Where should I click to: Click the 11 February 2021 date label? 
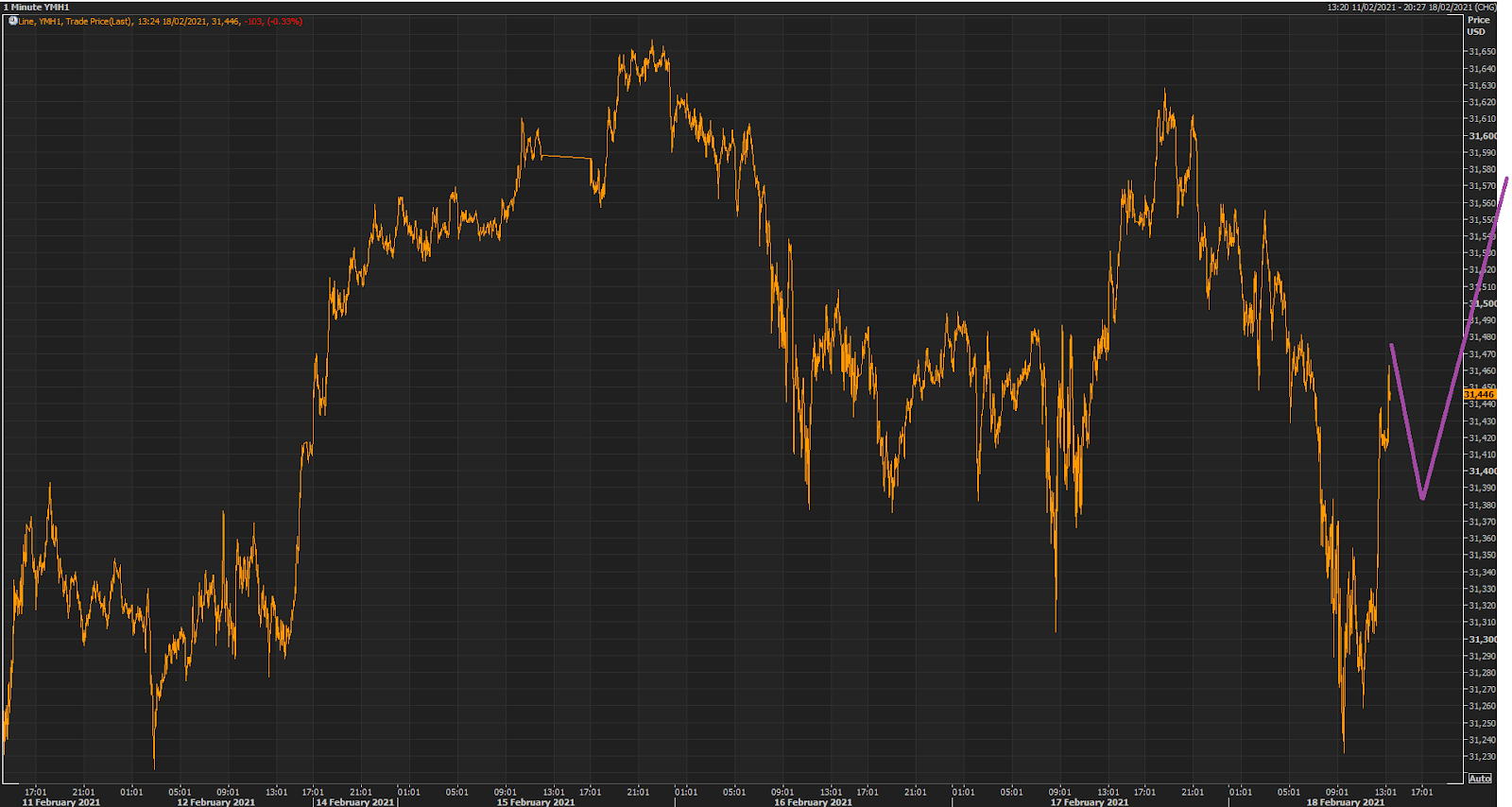(60, 802)
